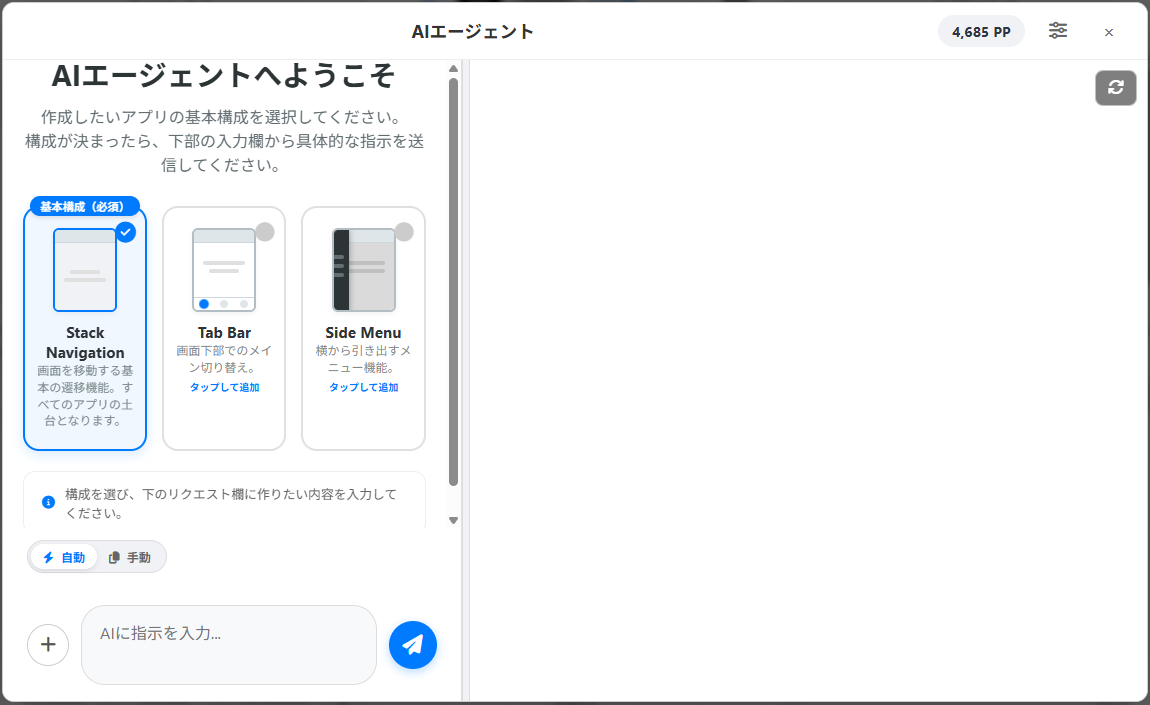Click the refresh icon on the preview panel
1150x705 pixels.
tap(1115, 88)
